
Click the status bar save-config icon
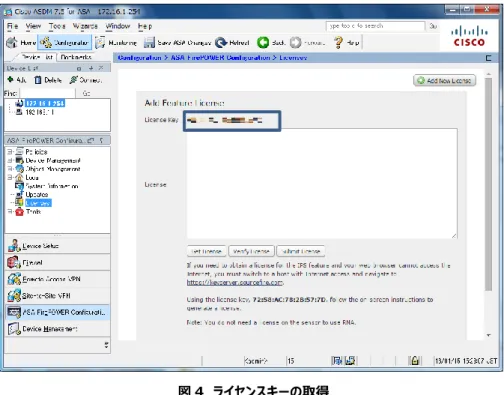coord(350,361)
